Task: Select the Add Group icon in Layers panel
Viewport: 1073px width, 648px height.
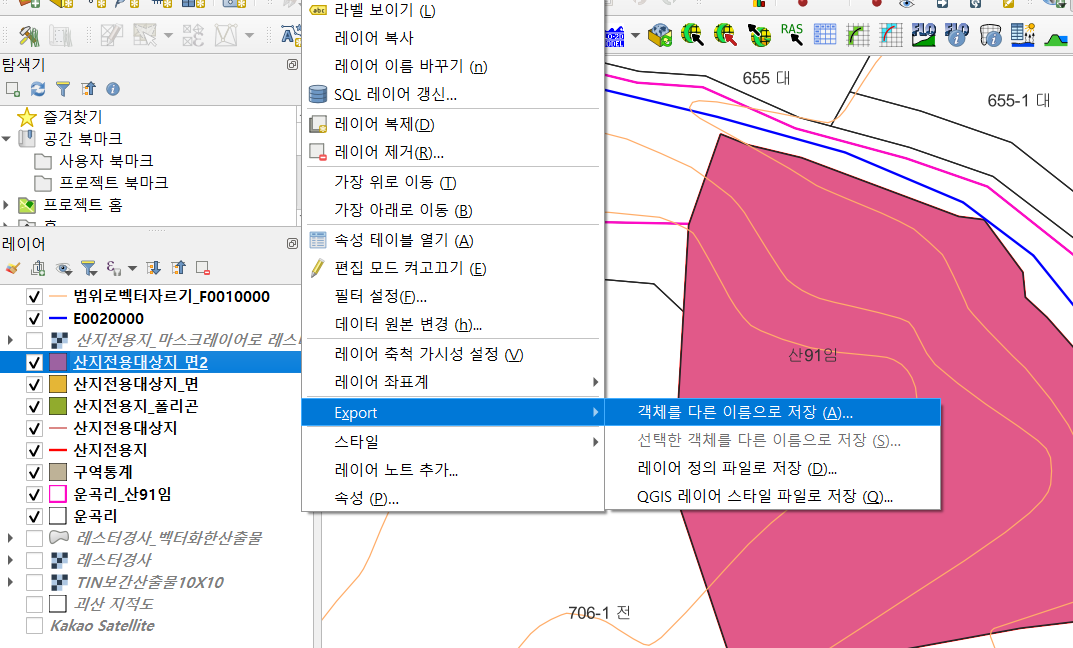Action: (x=36, y=268)
